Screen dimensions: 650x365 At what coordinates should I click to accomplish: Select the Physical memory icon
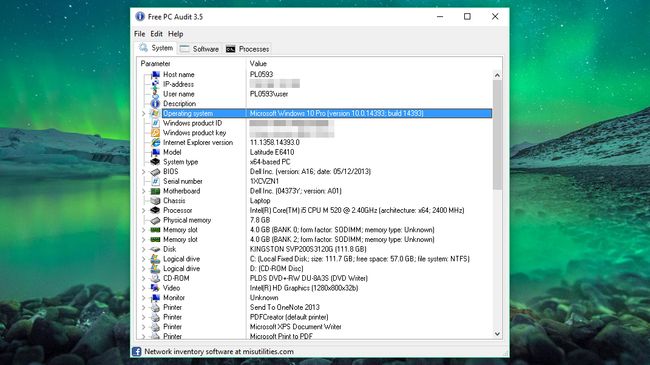click(x=155, y=220)
